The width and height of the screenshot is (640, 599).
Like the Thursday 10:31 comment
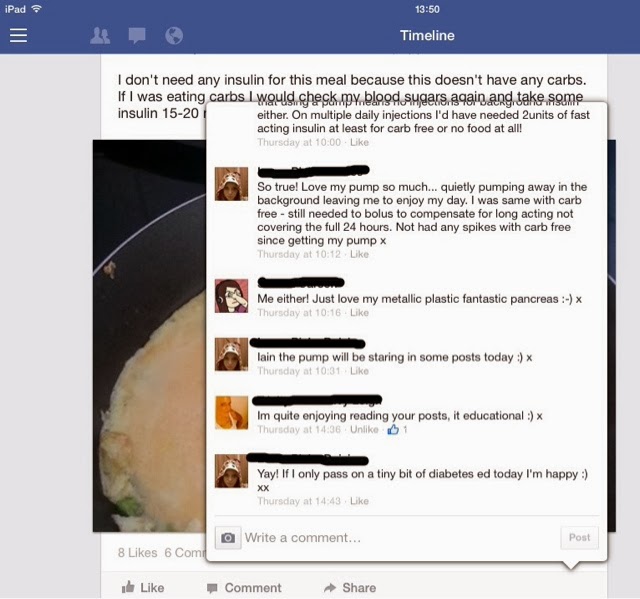(x=359, y=371)
